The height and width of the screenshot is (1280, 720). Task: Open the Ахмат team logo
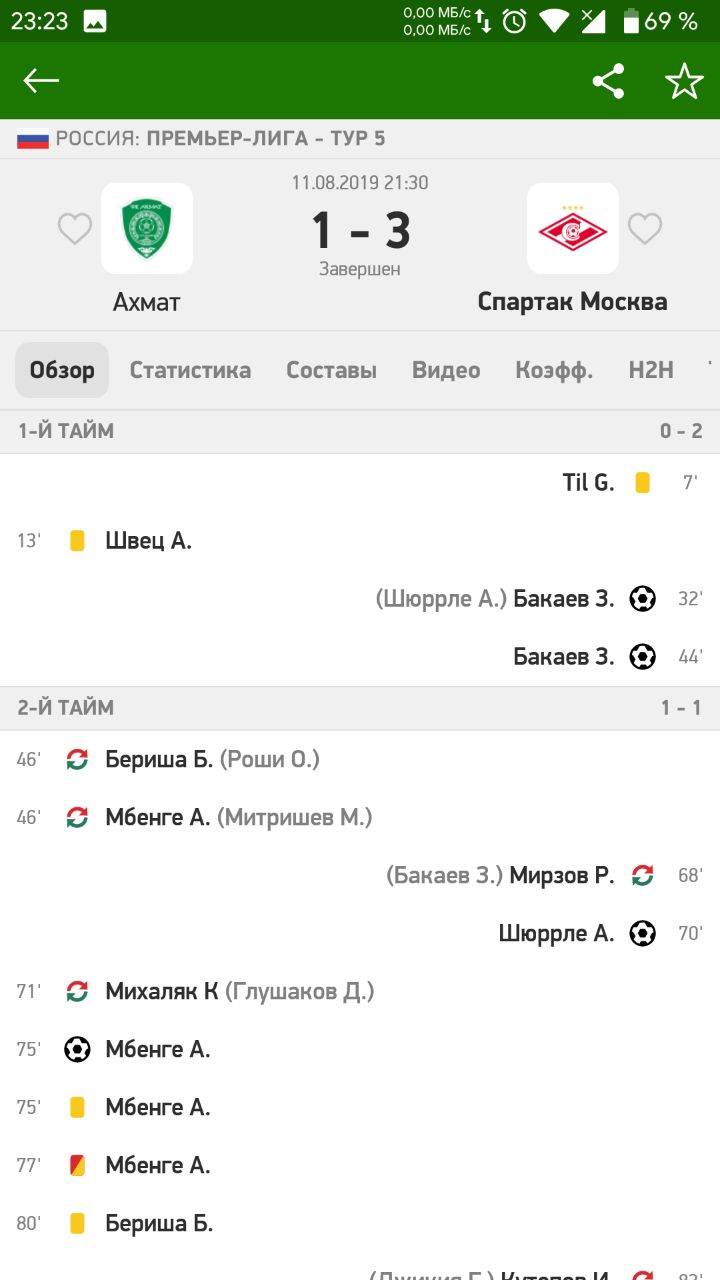tap(147, 228)
